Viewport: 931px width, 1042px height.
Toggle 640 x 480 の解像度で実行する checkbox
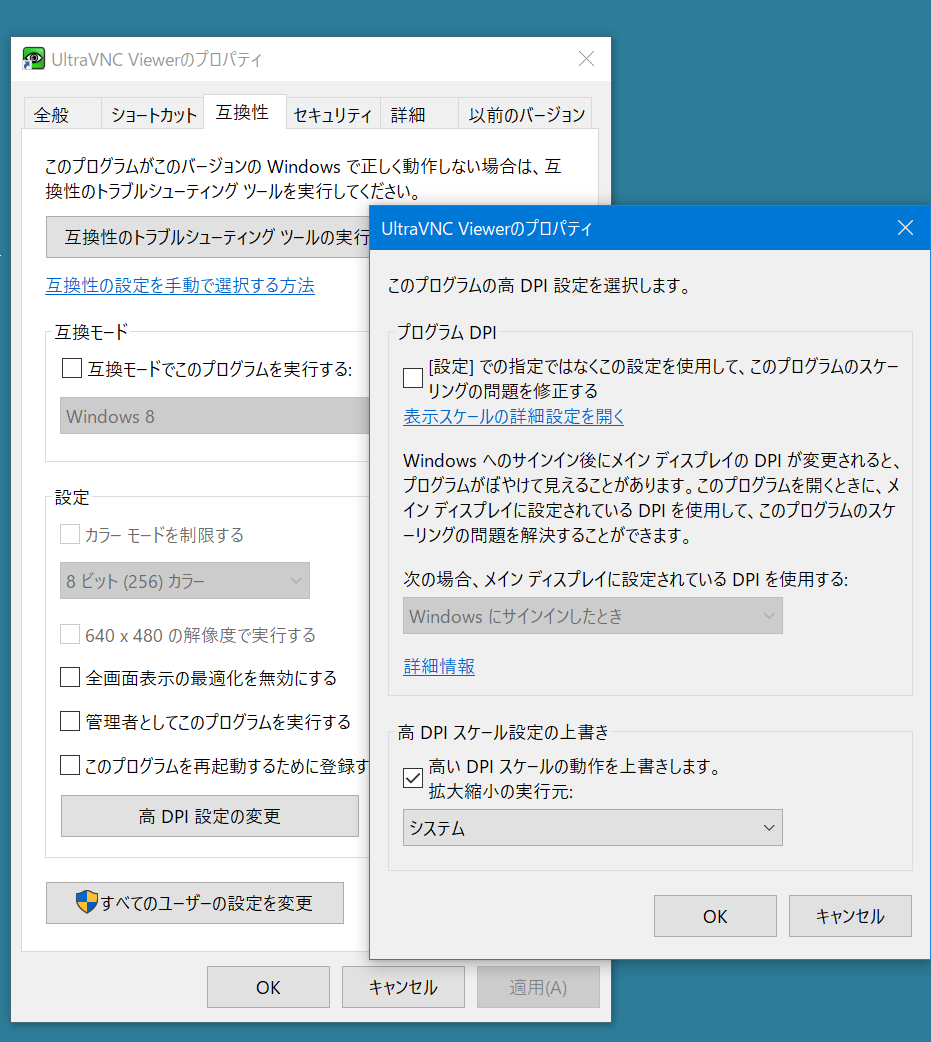click(70, 635)
